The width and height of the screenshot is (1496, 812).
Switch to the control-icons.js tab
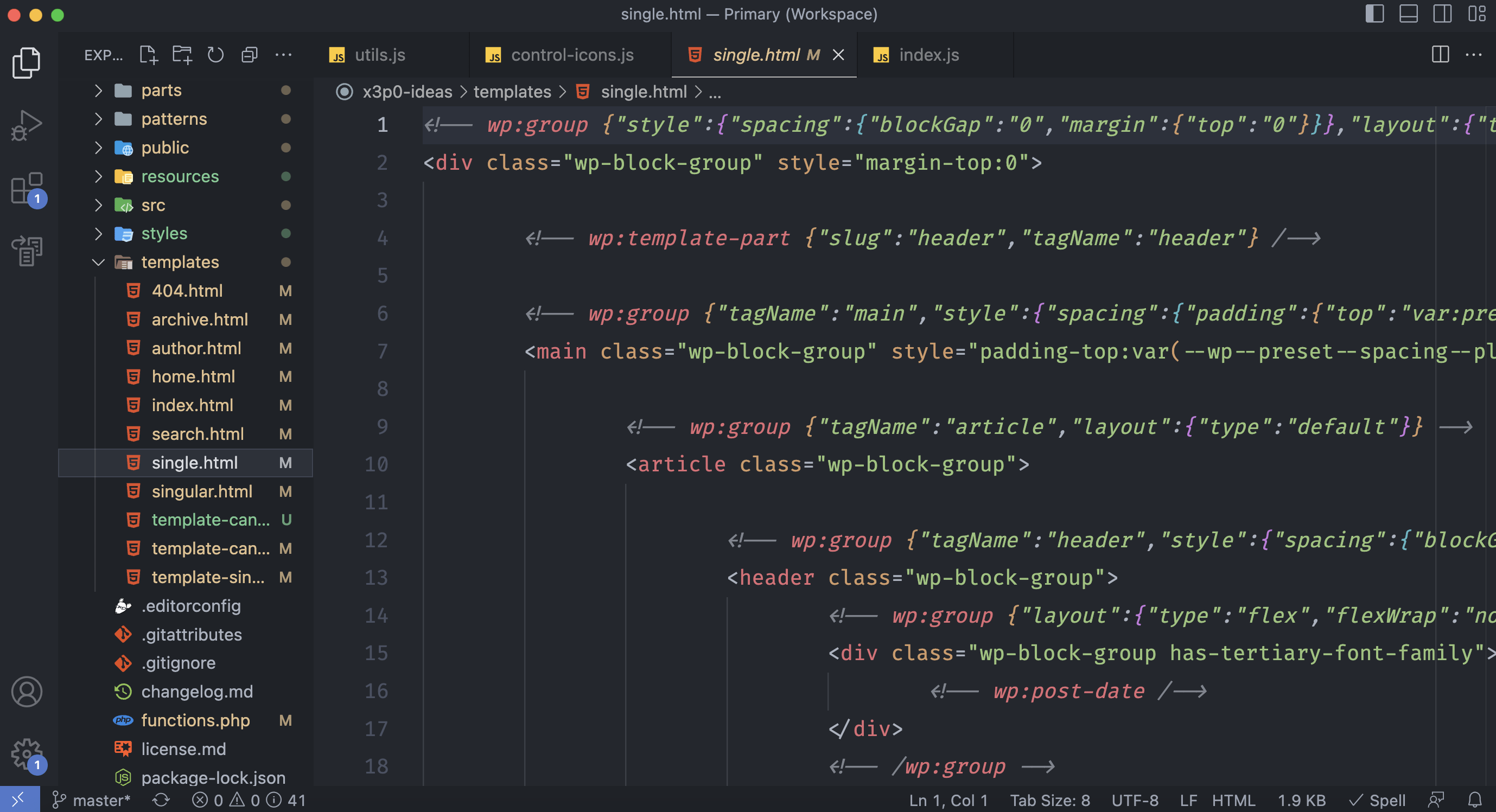click(x=571, y=55)
